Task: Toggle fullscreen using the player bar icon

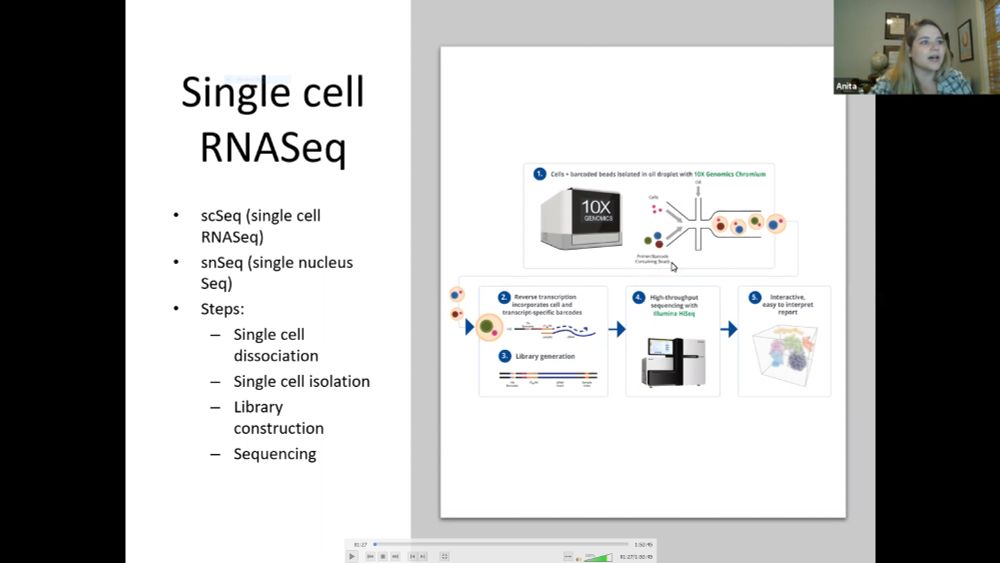Action: click(445, 556)
